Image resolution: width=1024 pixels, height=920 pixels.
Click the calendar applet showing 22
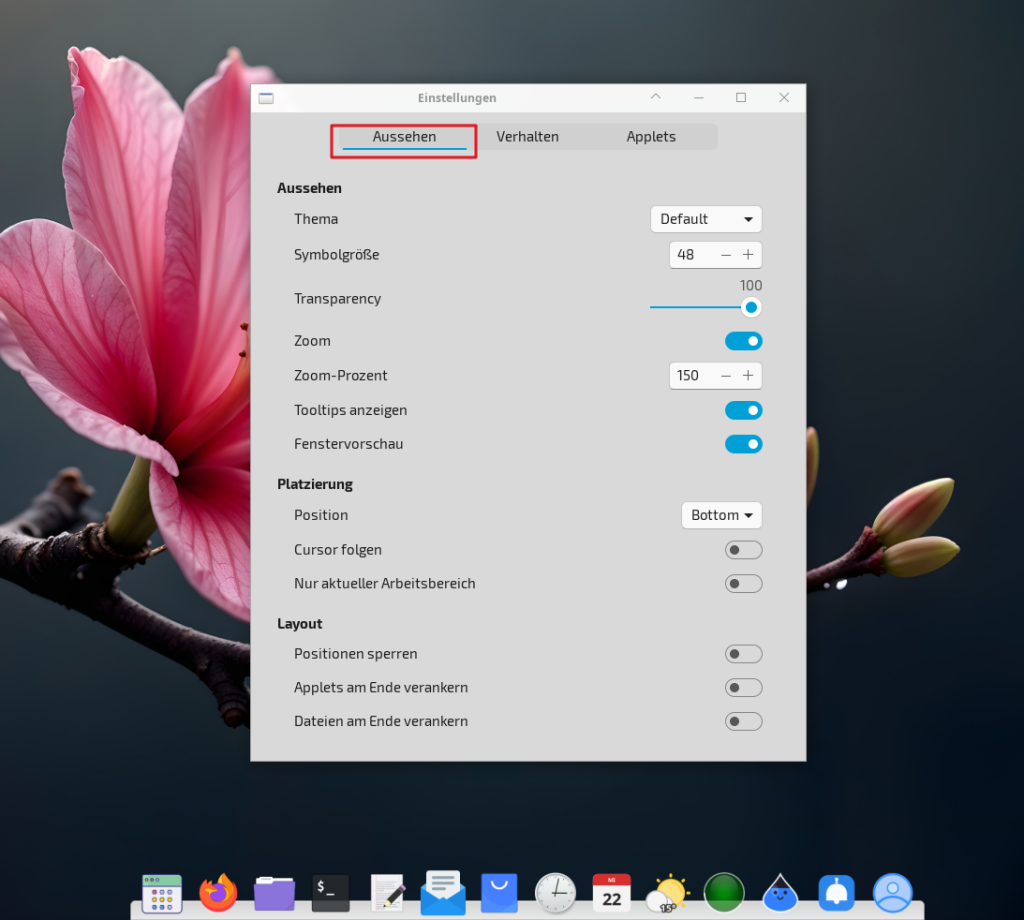pos(611,891)
